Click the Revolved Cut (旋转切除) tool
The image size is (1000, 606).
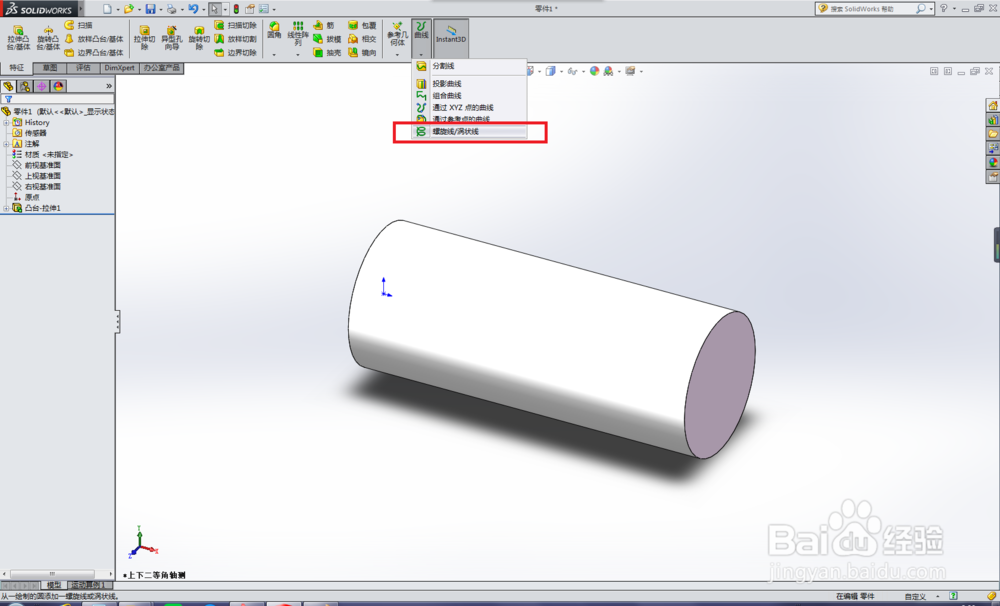coord(199,38)
